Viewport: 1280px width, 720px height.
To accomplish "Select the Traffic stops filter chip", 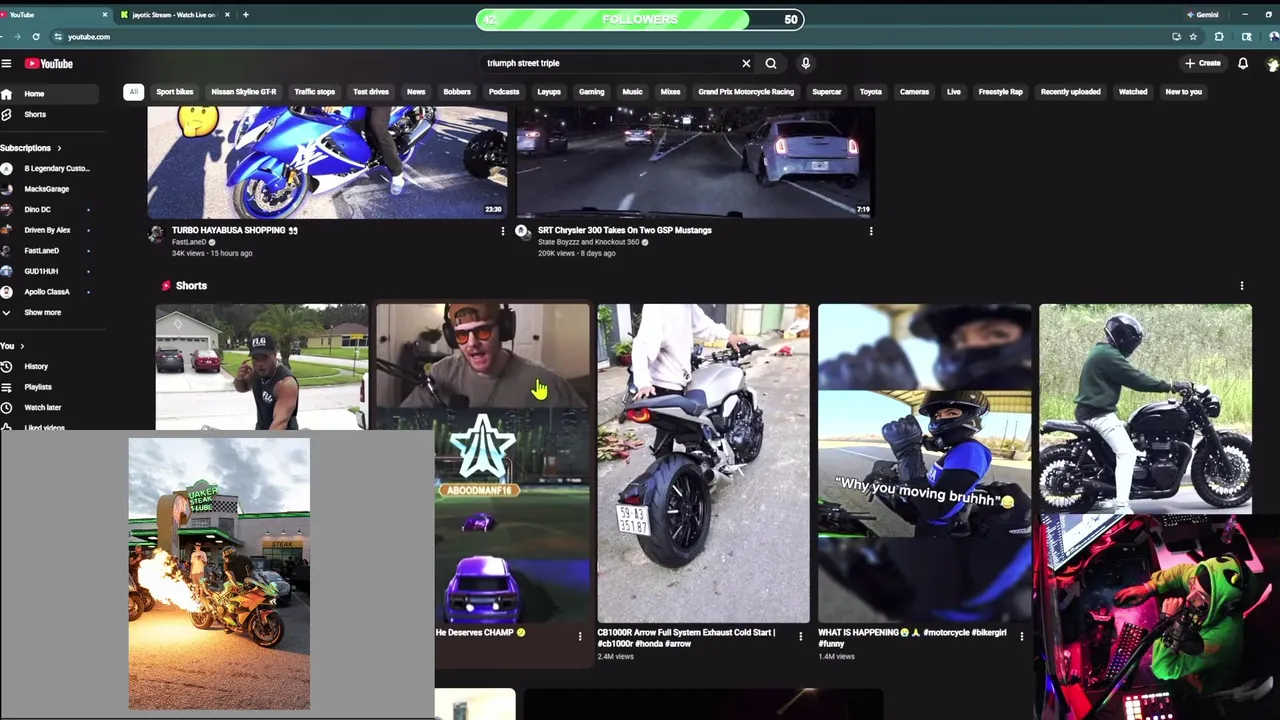I will pyautogui.click(x=314, y=91).
